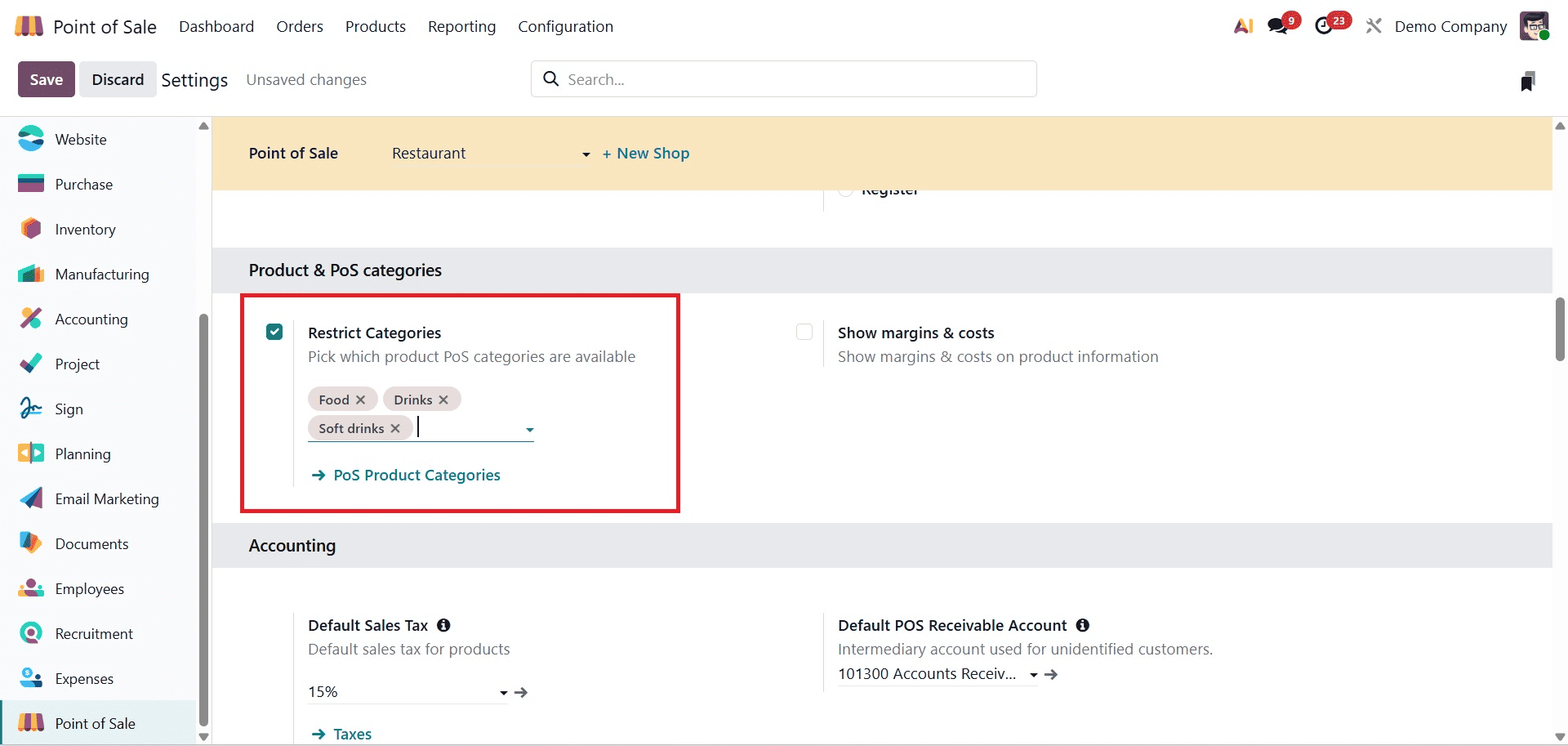
Task: Click the Point of Sale logo
Action: (28, 25)
